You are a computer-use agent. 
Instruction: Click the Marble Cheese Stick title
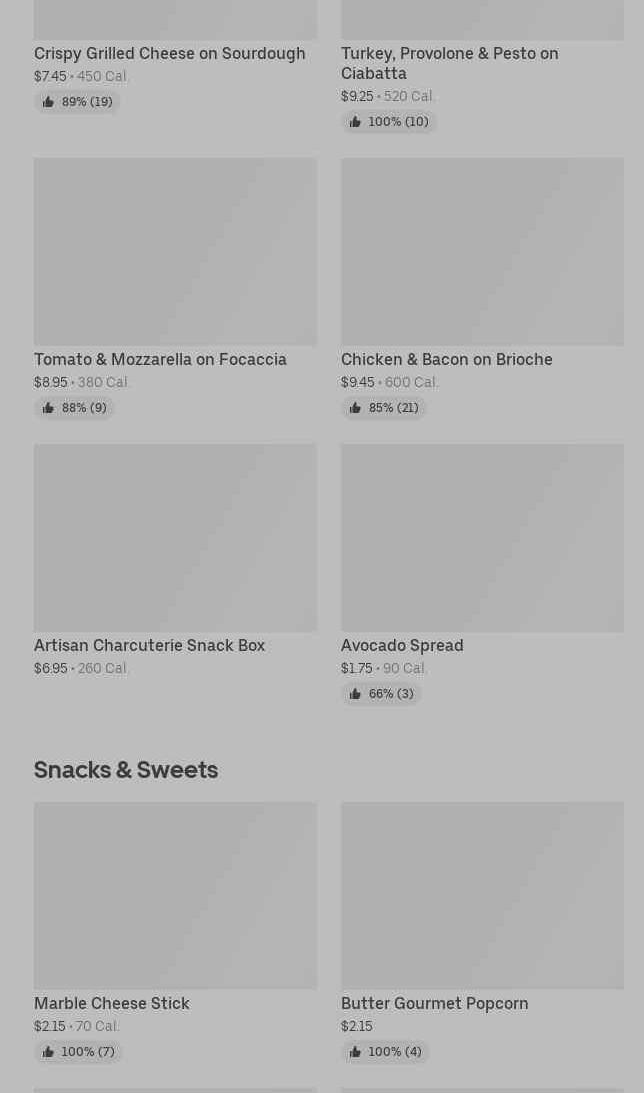pyautogui.click(x=111, y=1004)
